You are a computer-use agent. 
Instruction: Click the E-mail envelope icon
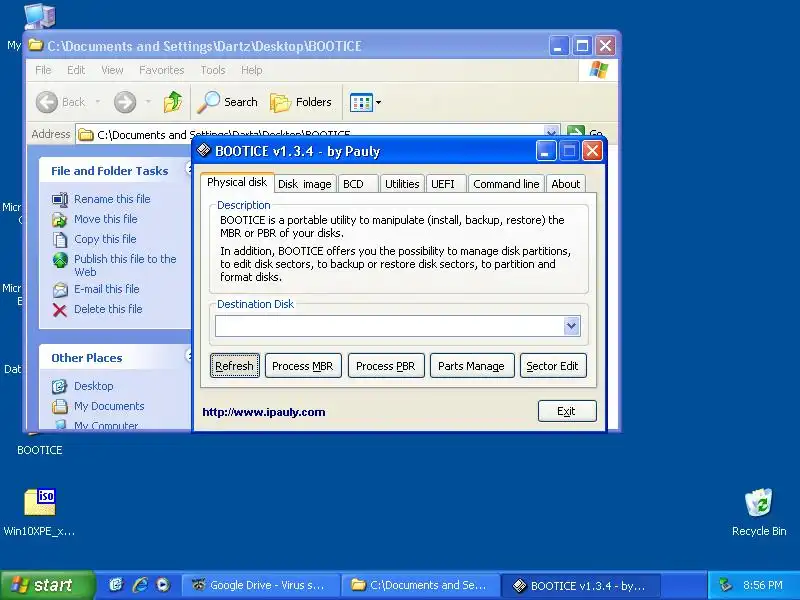(x=60, y=290)
